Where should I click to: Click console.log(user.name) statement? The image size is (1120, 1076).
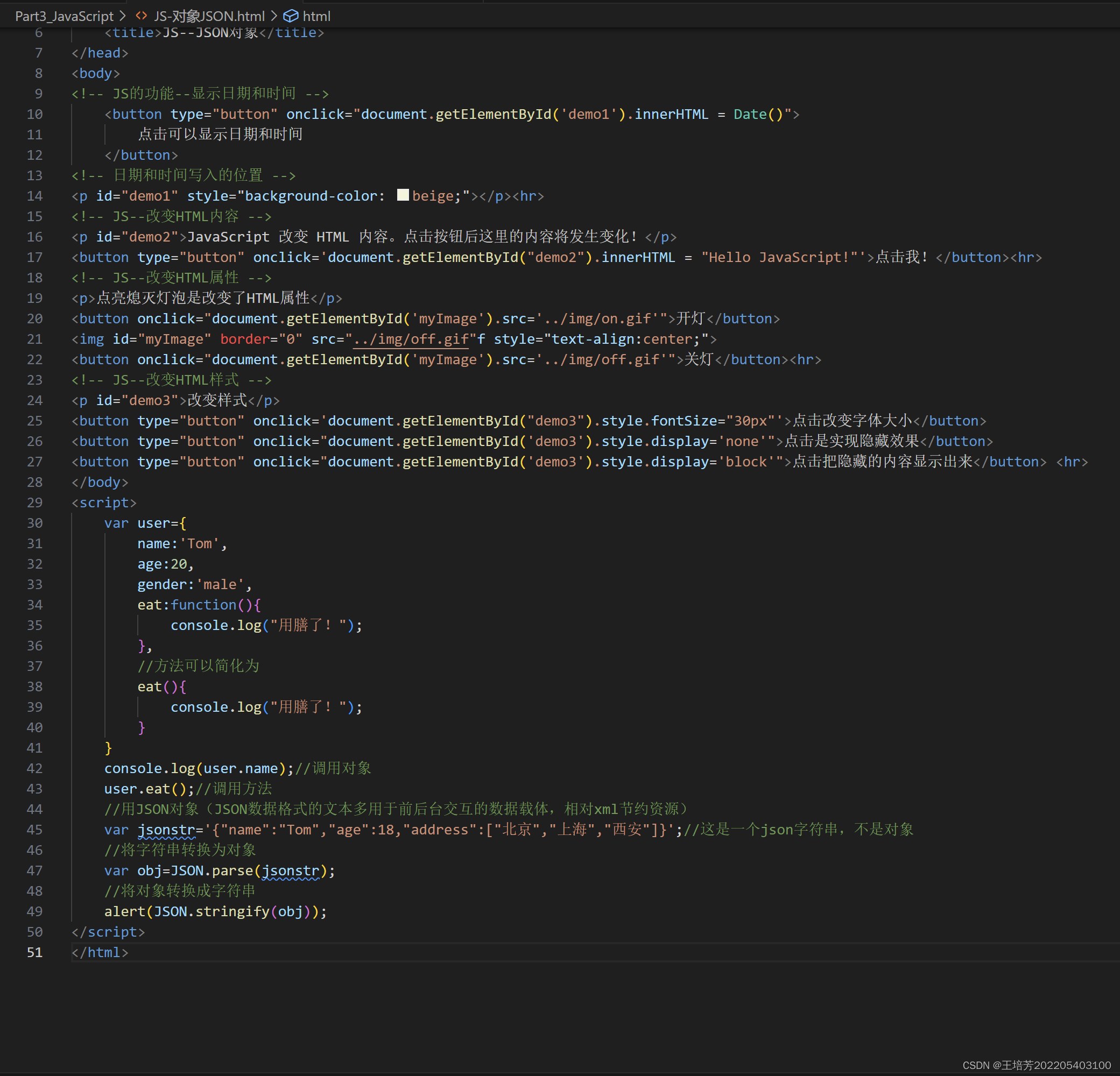click(199, 768)
